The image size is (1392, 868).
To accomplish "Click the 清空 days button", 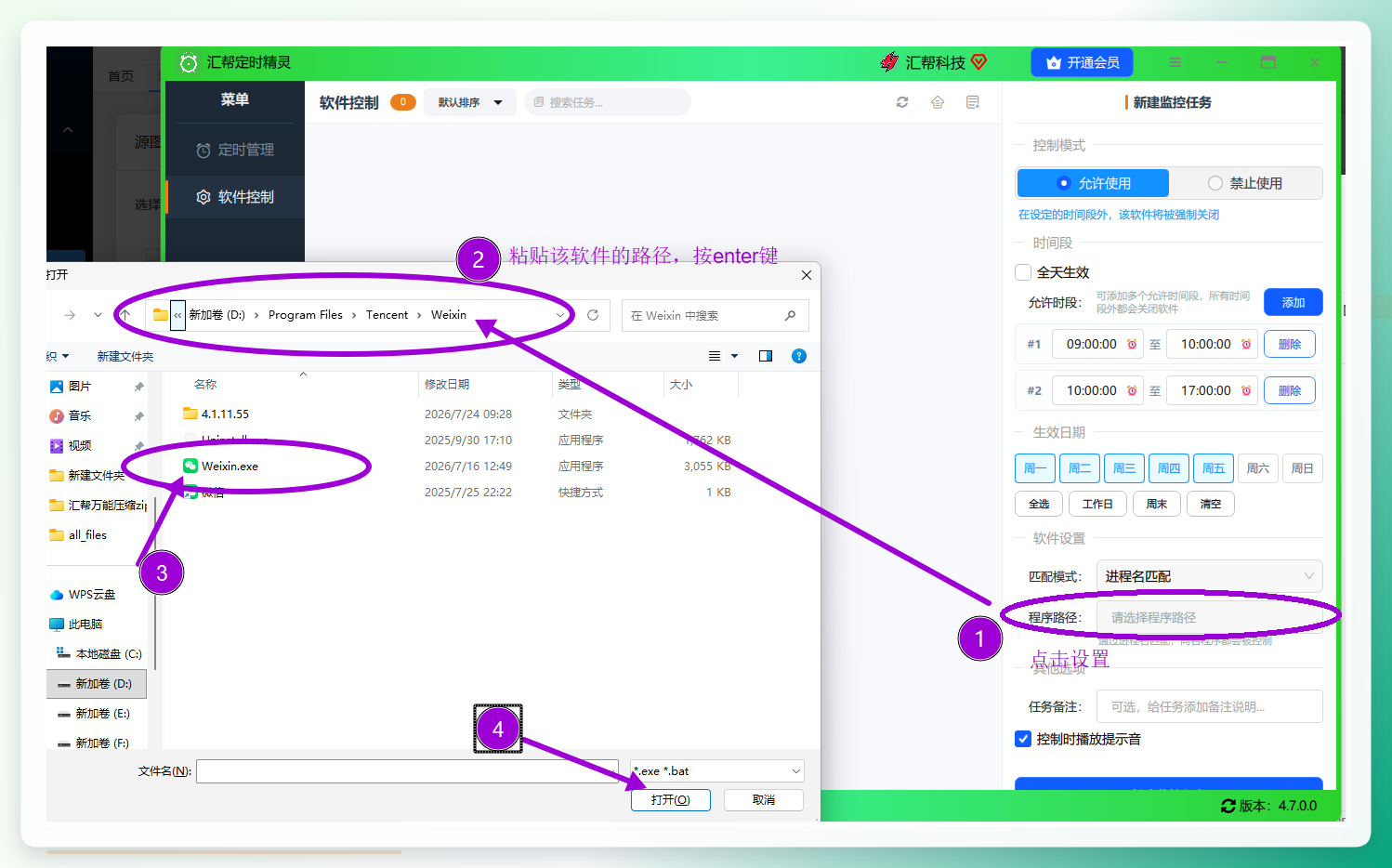I will pos(1210,504).
